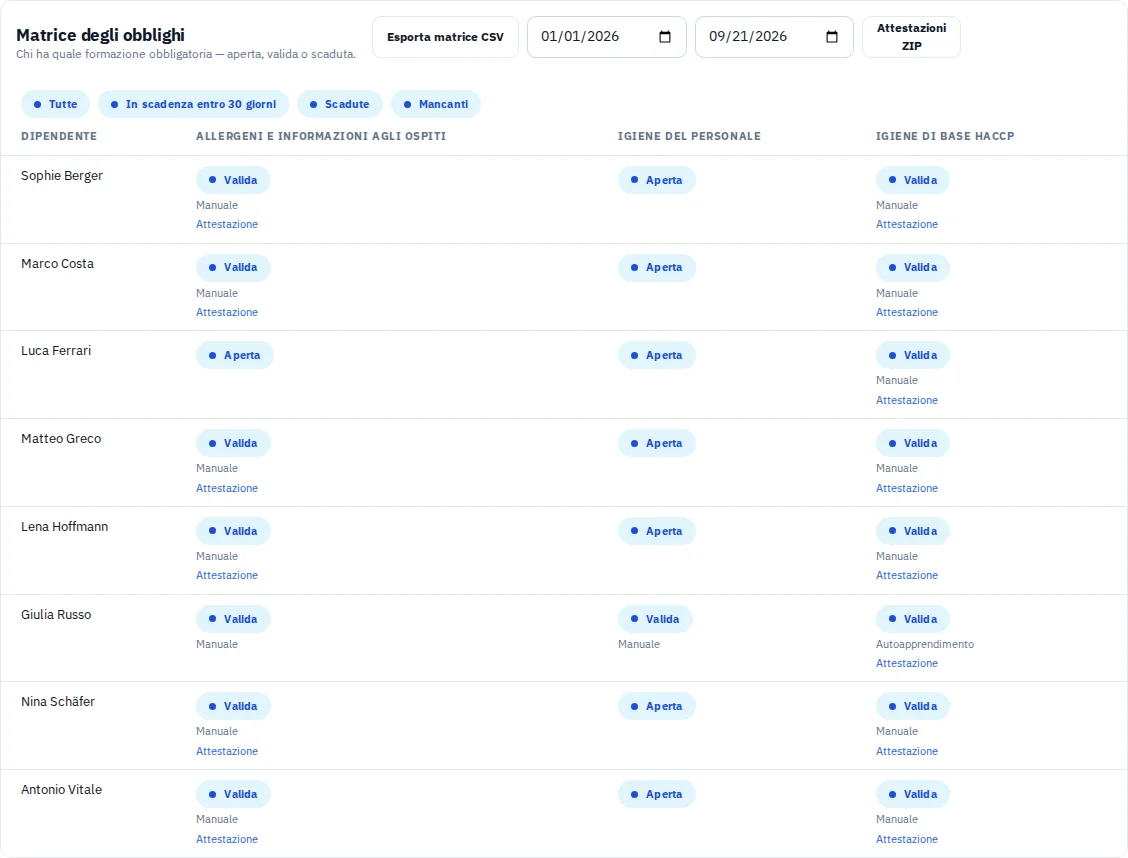Open calendar picker for start date 01/01/2026

point(665,37)
